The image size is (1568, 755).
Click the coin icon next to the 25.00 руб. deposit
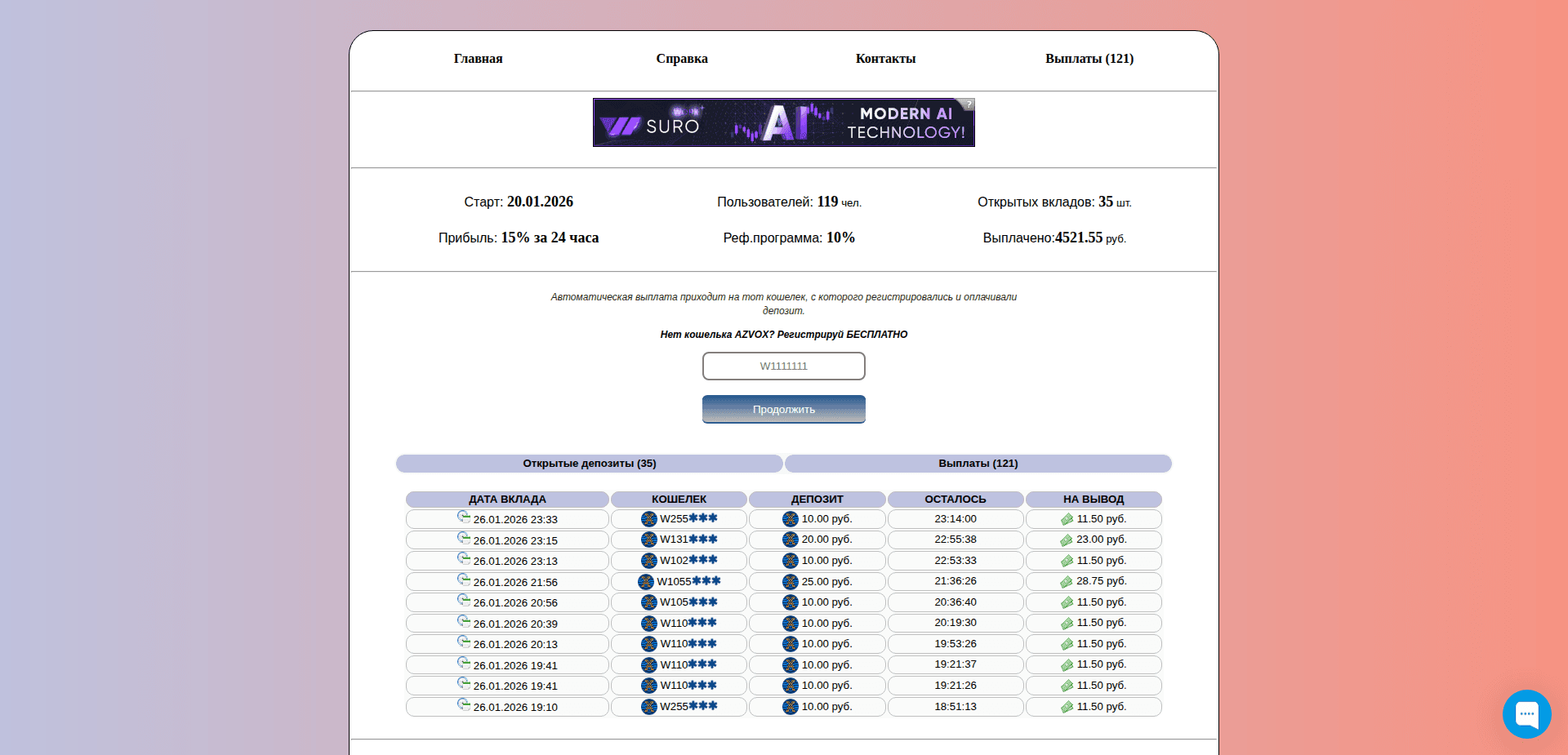tap(791, 581)
